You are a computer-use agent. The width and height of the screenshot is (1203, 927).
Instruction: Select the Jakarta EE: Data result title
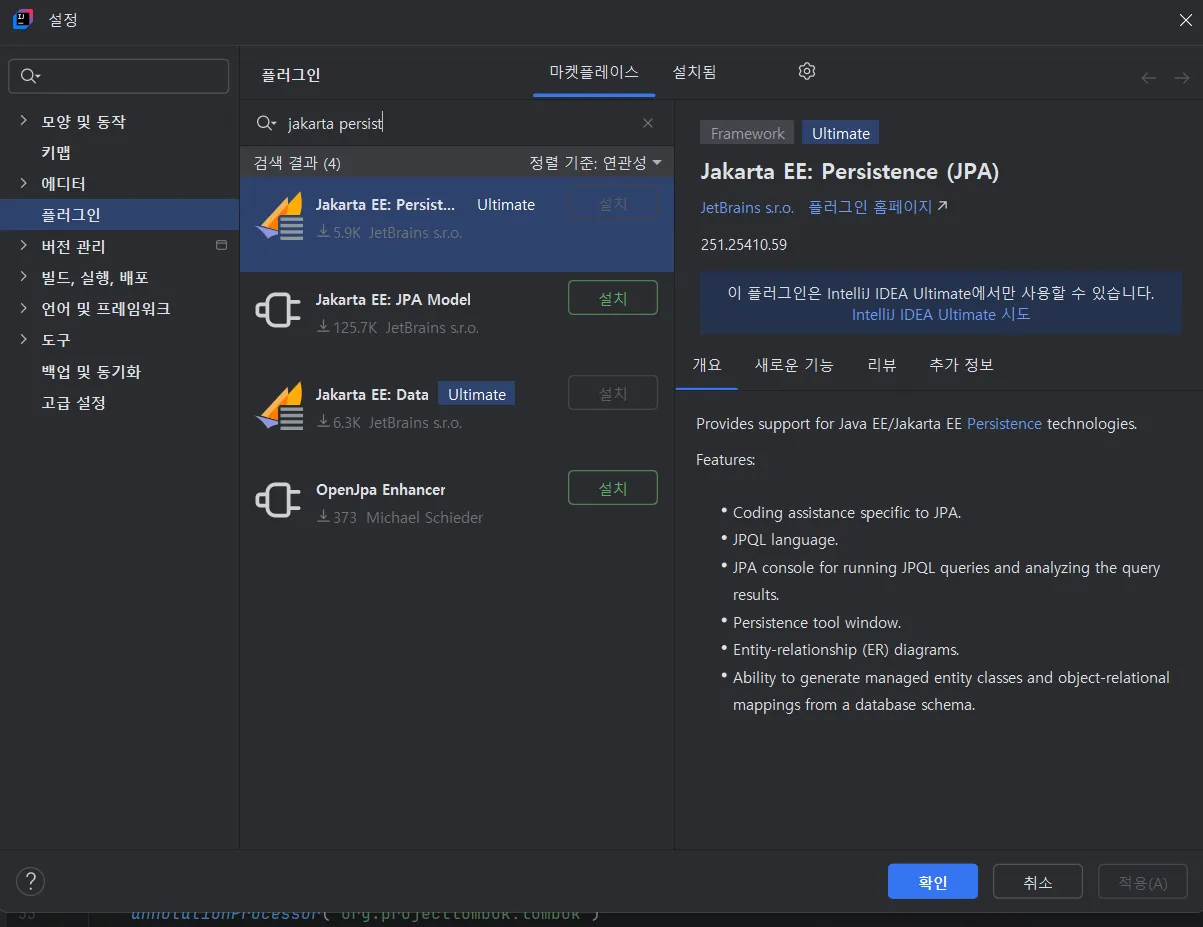pos(372,394)
